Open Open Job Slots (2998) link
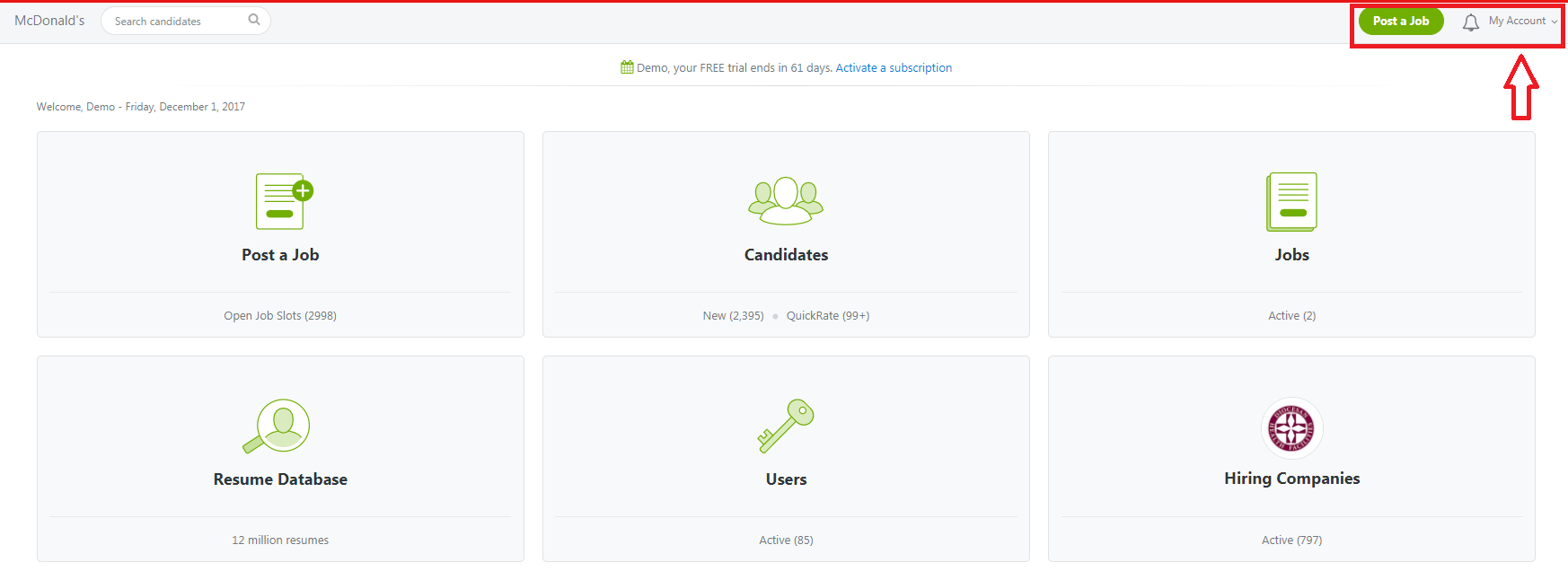The image size is (1568, 580). [x=280, y=316]
